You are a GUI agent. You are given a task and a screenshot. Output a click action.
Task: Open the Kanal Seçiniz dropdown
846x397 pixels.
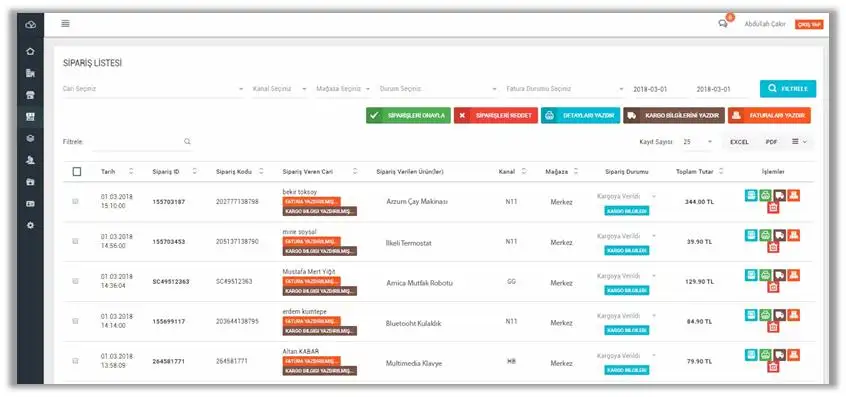[279, 89]
